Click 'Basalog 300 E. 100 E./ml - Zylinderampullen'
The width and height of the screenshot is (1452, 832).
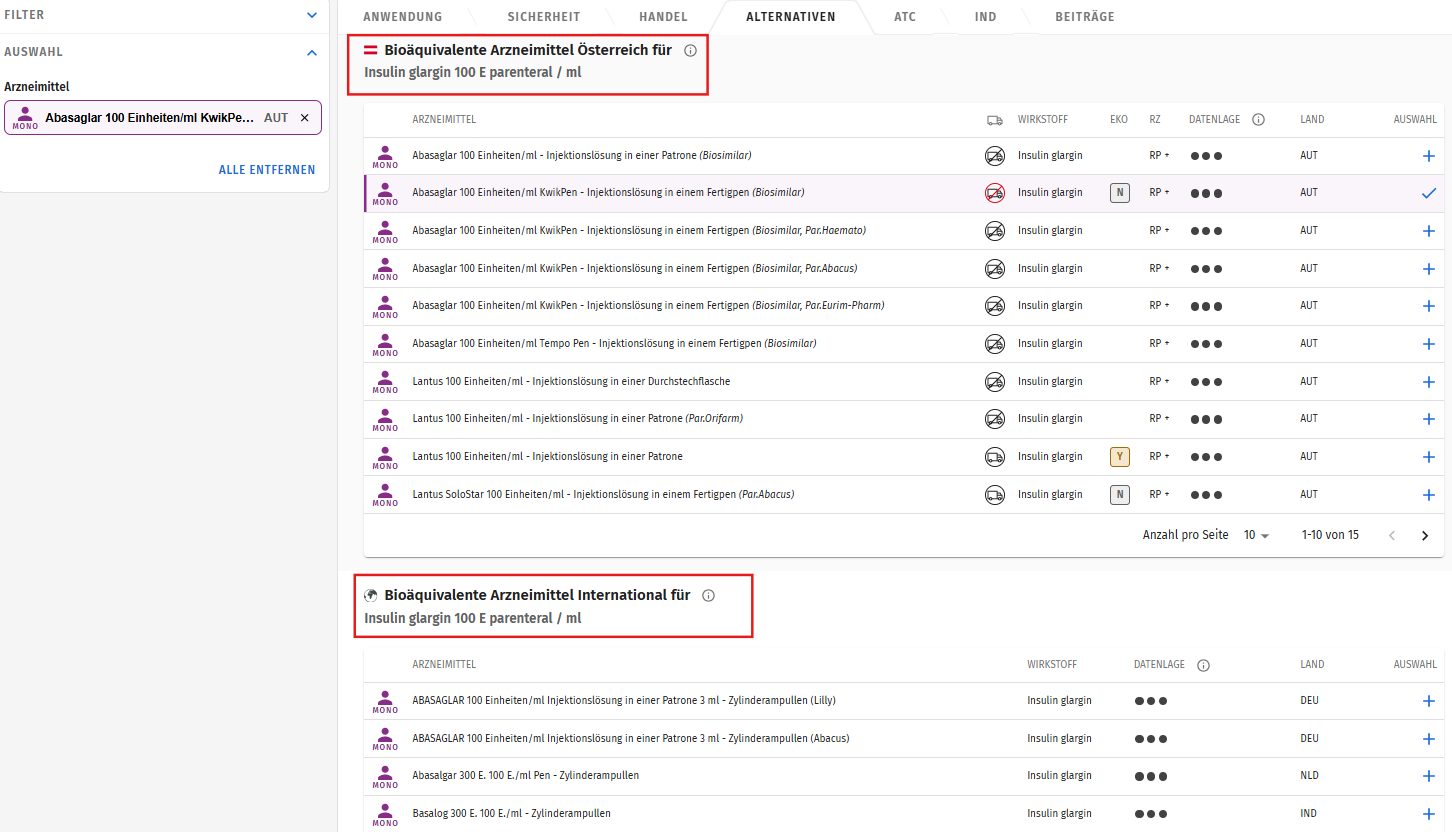coord(511,814)
